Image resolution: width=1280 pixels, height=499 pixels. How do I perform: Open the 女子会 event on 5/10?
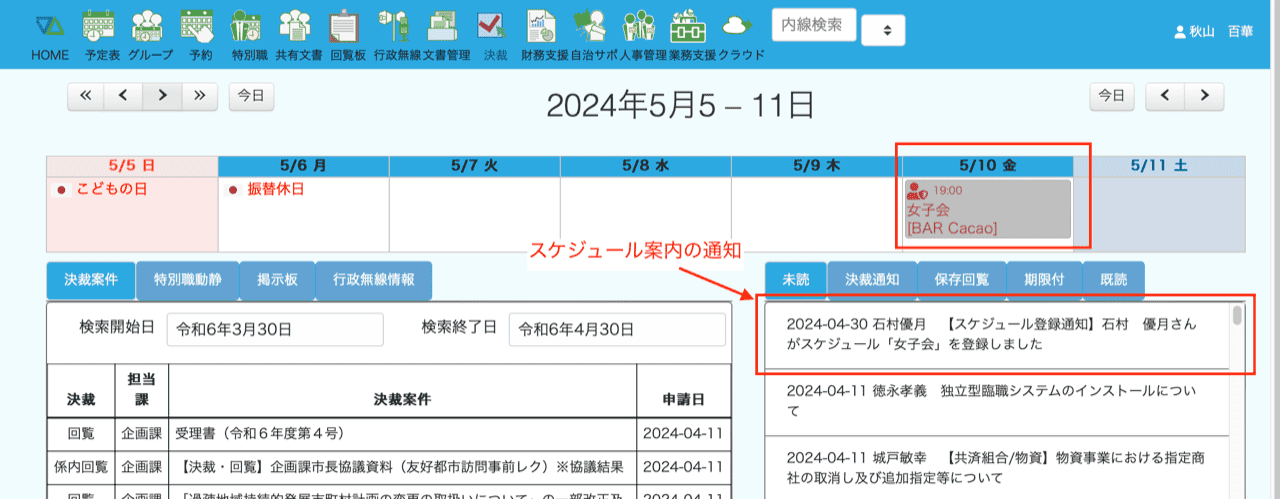click(x=987, y=209)
